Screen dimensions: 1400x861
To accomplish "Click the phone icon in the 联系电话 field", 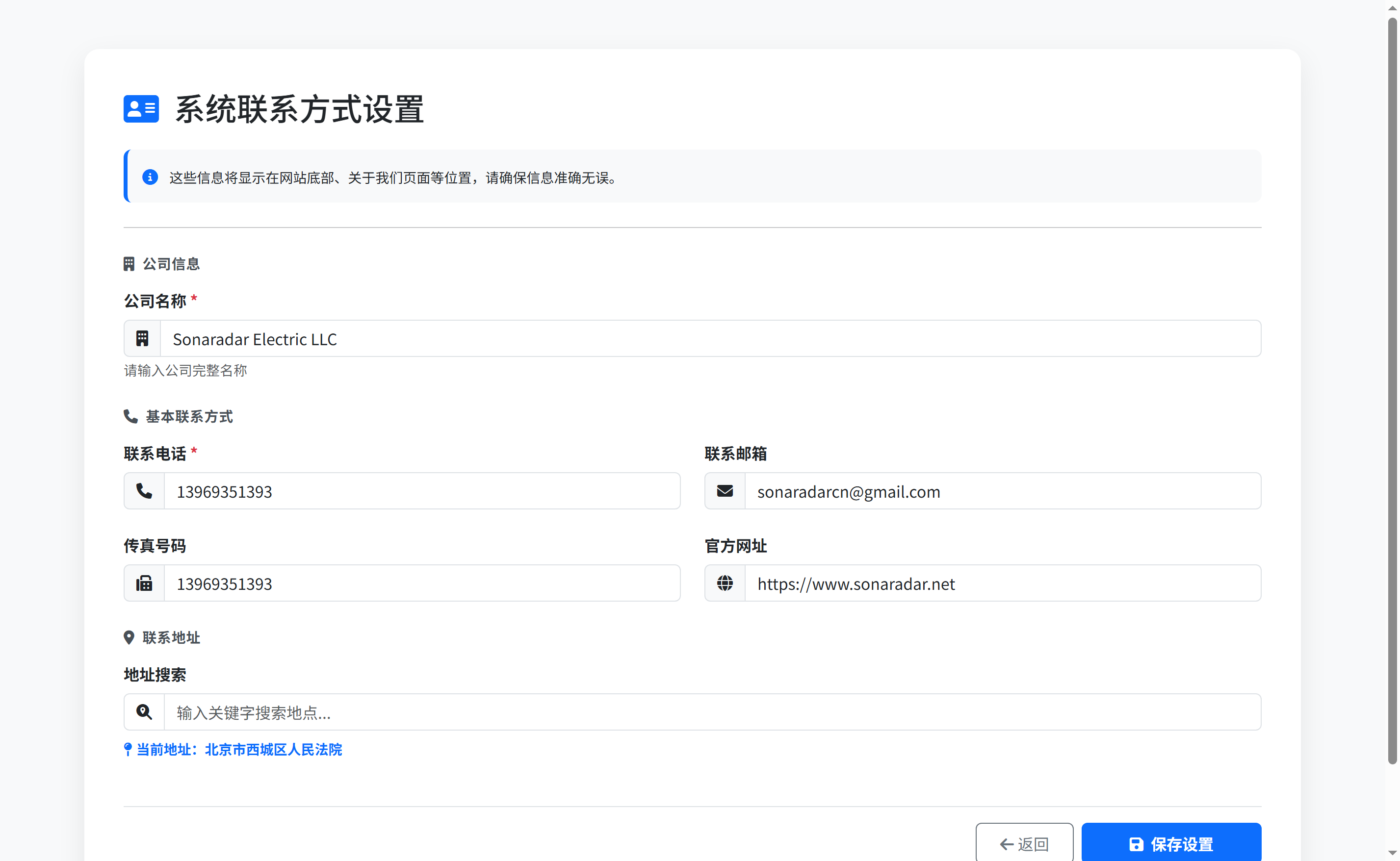I will coord(144,491).
